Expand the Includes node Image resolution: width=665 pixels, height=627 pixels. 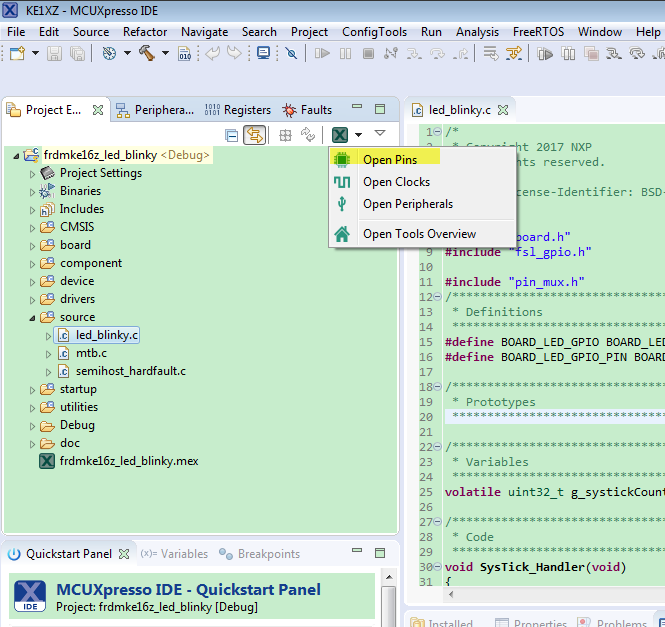[32, 210]
